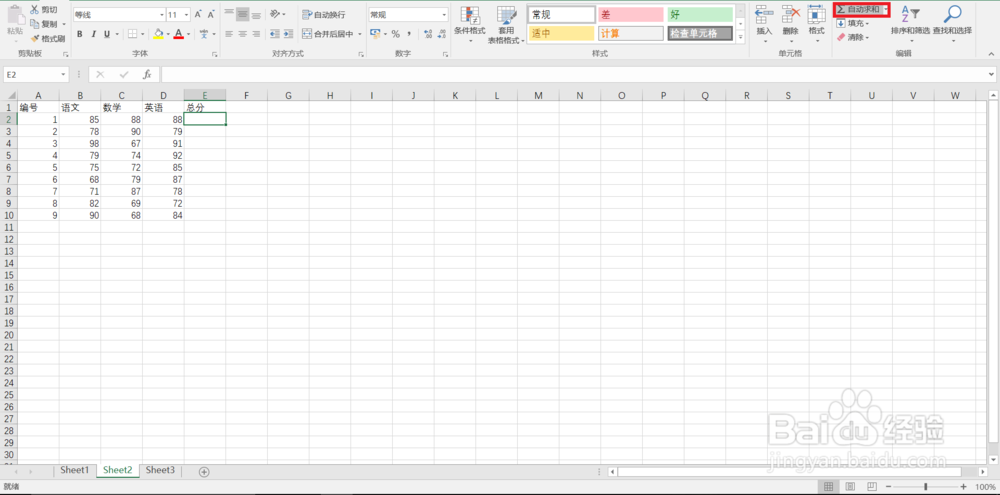Select the Sheet2 tab
Viewport: 1000px width, 495px height.
(x=117, y=470)
